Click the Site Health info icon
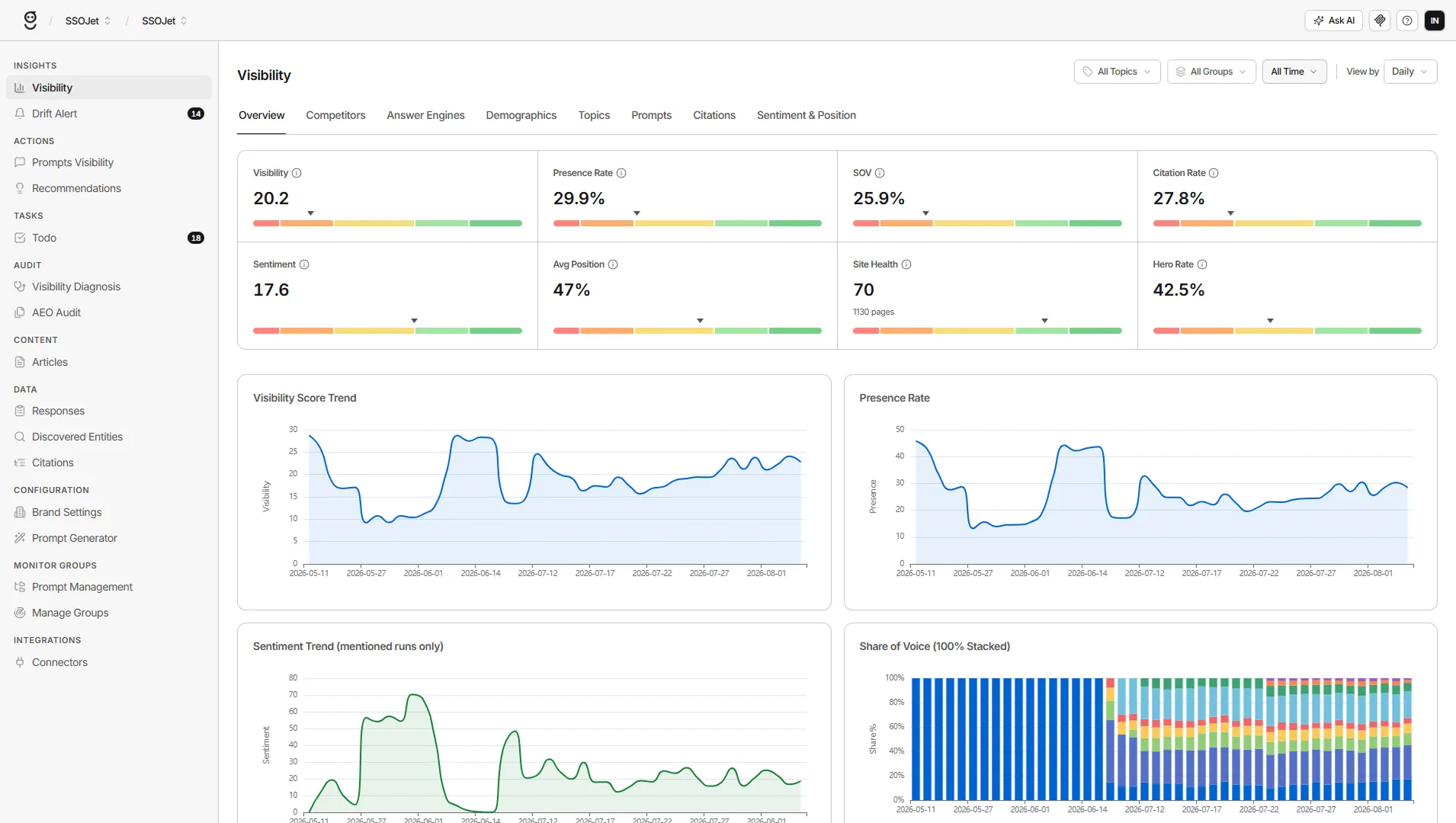The width and height of the screenshot is (1456, 823). [x=906, y=264]
